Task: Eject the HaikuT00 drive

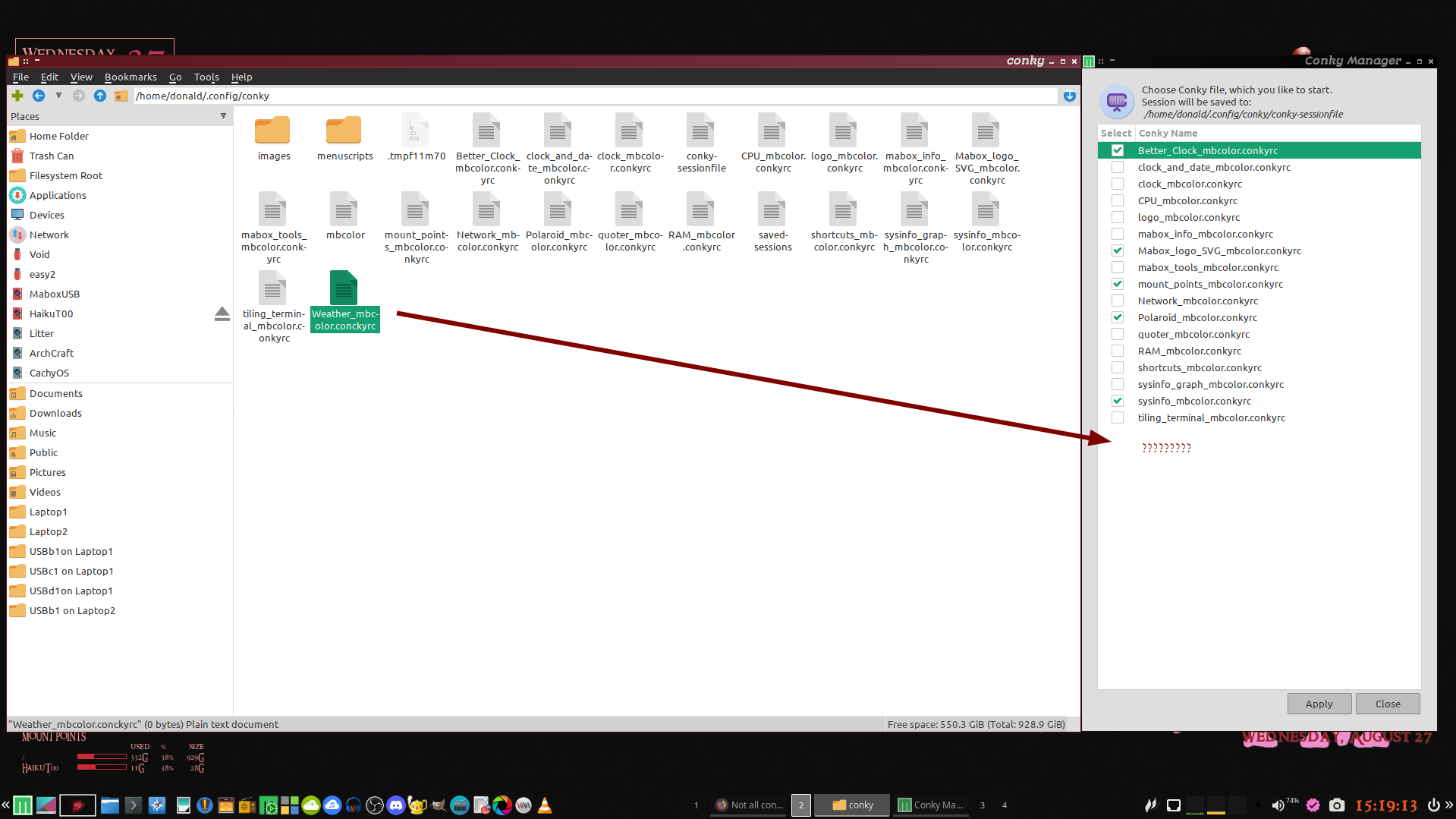Action: (222, 314)
